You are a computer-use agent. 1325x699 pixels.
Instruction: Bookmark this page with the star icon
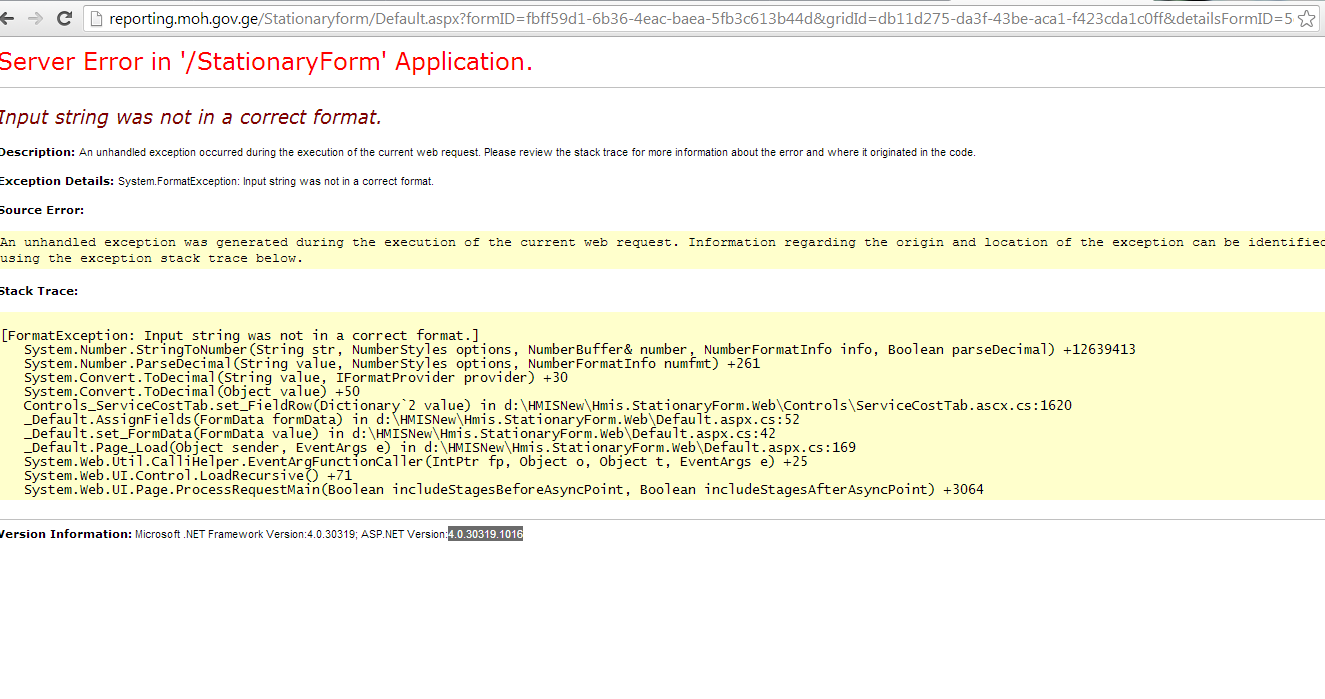[x=1306, y=19]
